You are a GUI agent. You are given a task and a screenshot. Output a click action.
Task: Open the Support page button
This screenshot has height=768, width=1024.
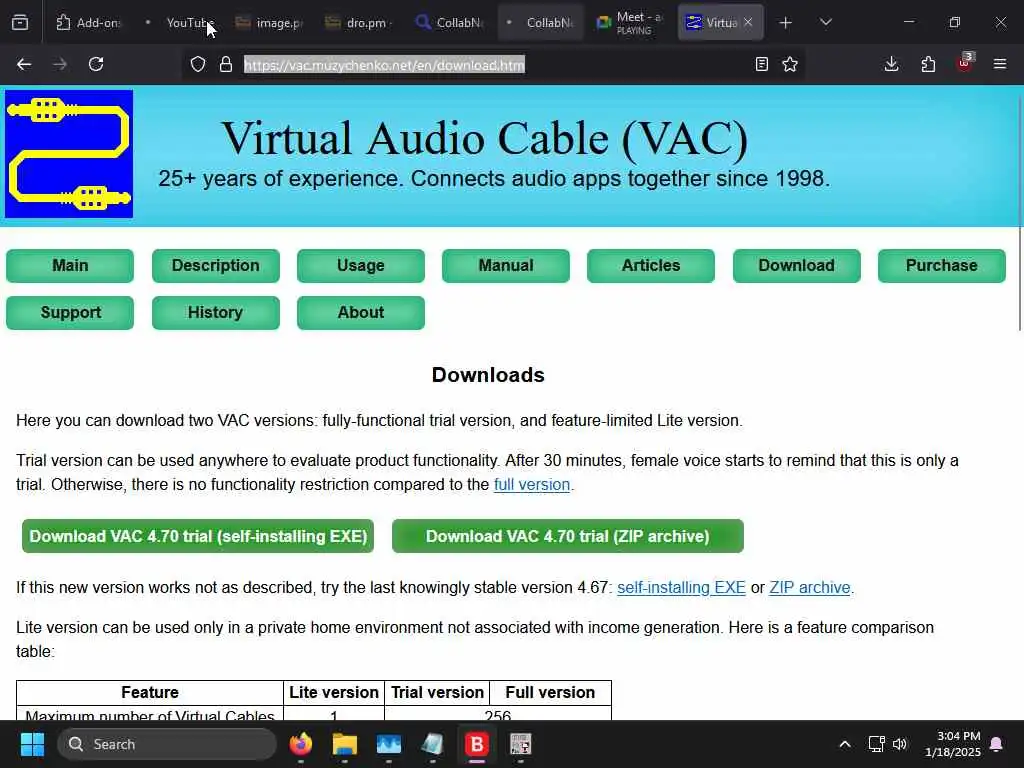pyautogui.click(x=70, y=312)
